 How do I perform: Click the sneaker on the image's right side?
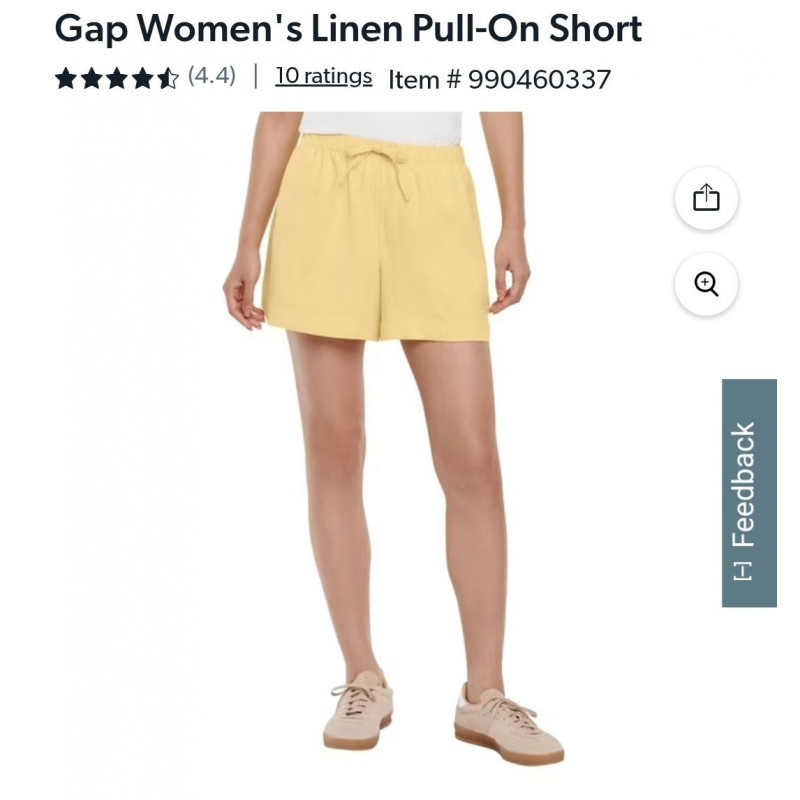tap(509, 724)
